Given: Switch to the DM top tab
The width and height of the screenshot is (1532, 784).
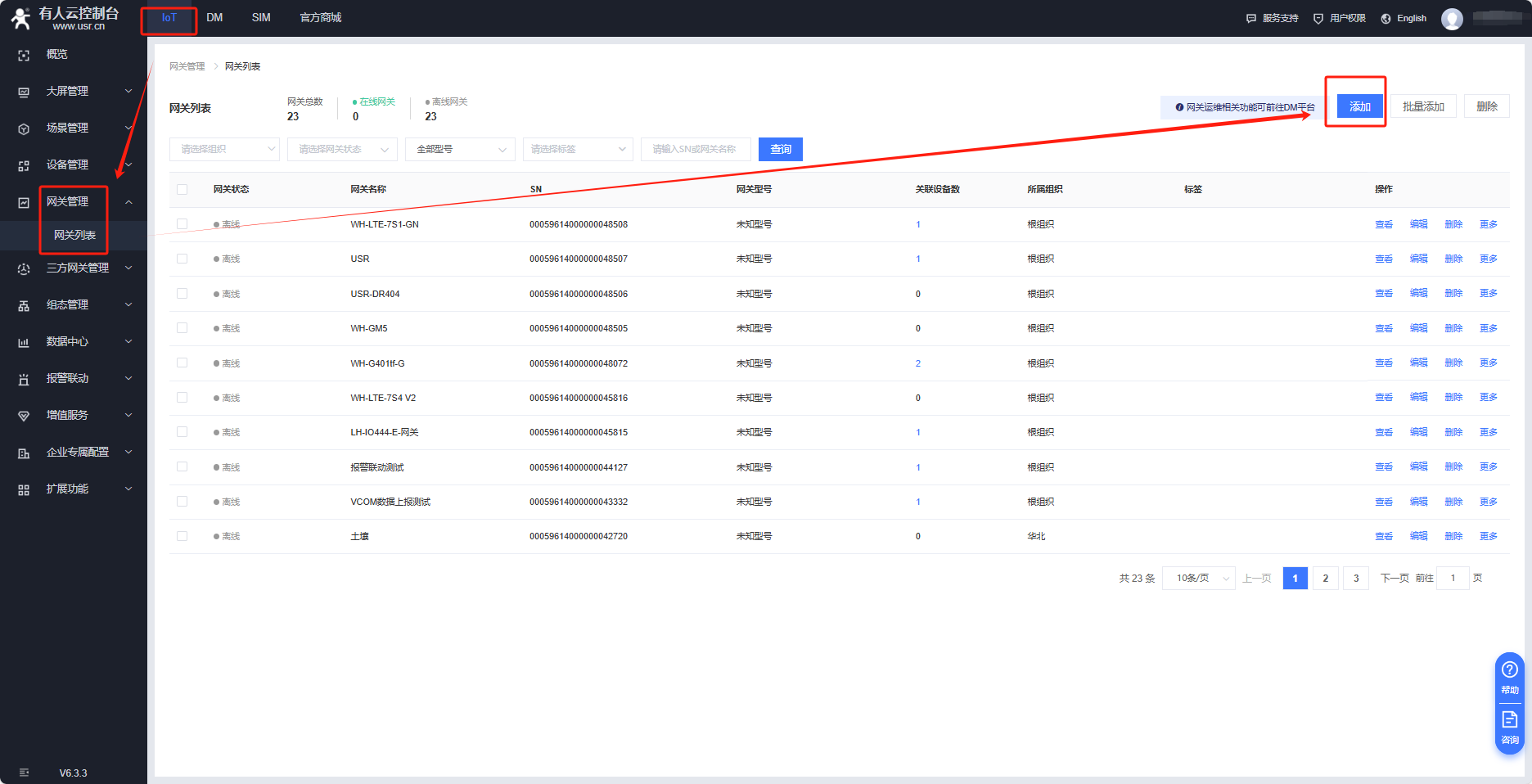Looking at the screenshot, I should [214, 18].
